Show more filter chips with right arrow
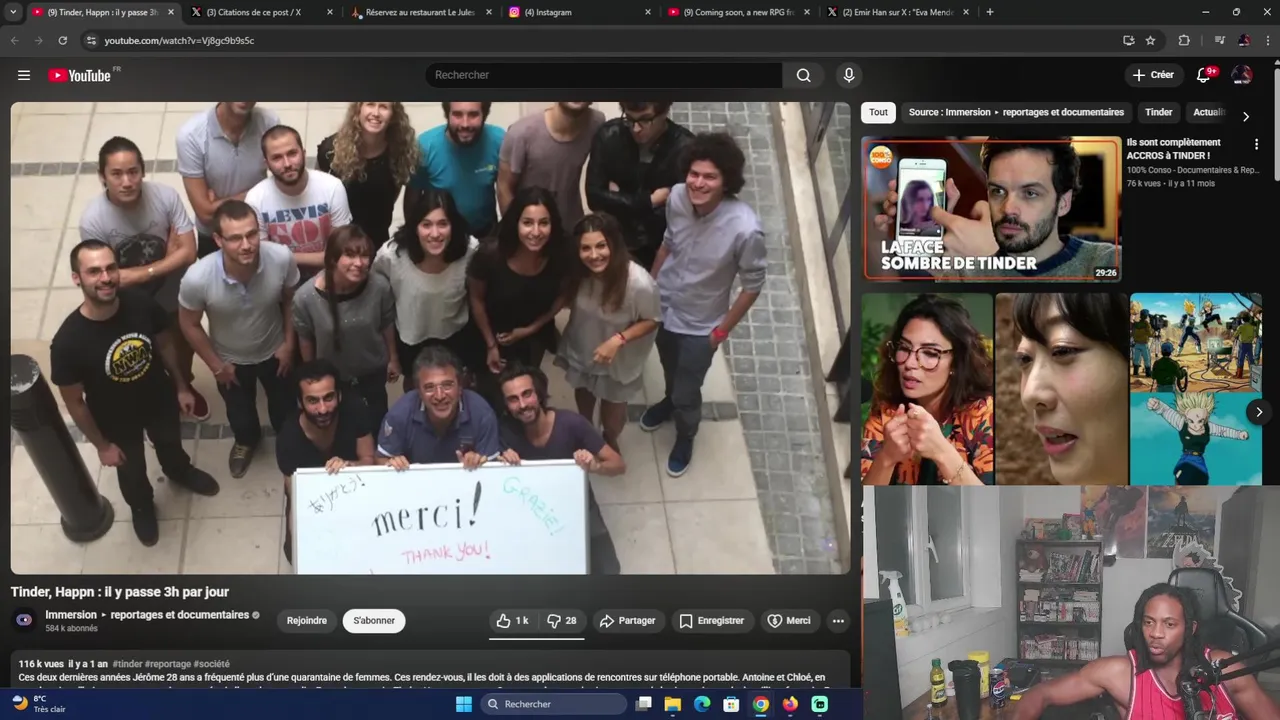 tap(1245, 116)
